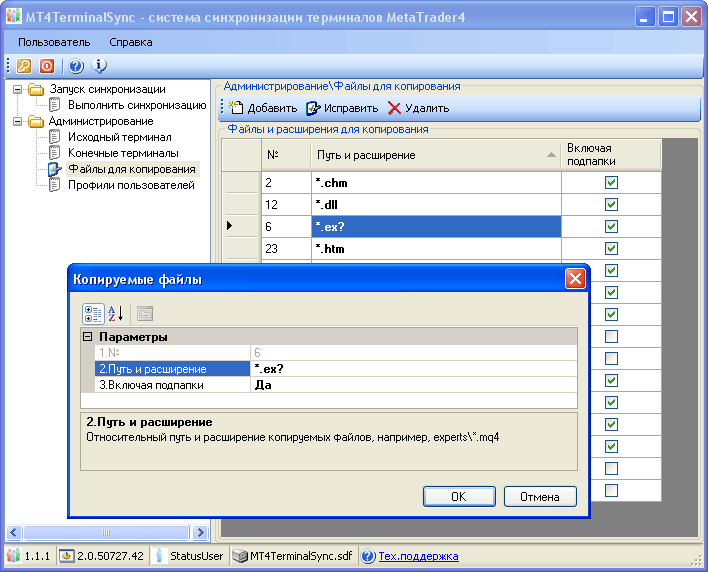Click the info 'i' balloon toolbar icon
The image size is (708, 572).
pyautogui.click(x=99, y=66)
